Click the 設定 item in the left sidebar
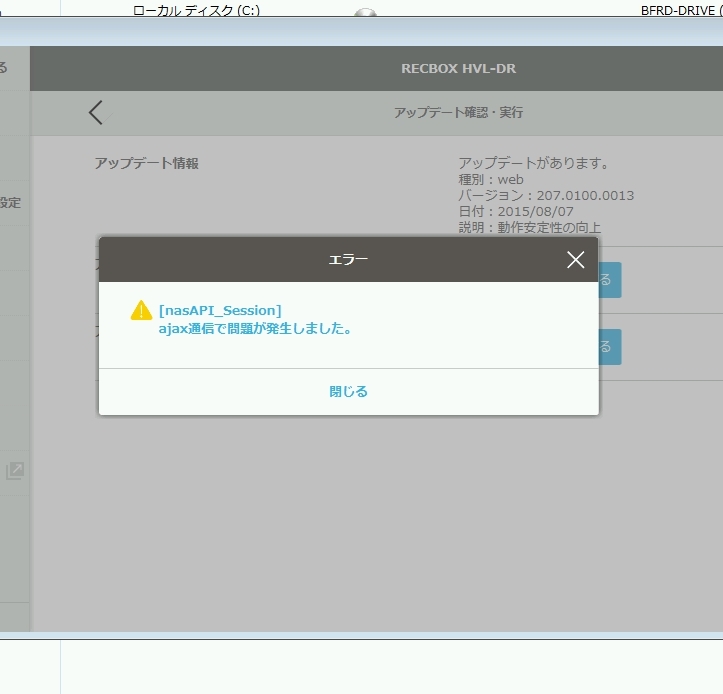The width and height of the screenshot is (723, 694). point(10,202)
